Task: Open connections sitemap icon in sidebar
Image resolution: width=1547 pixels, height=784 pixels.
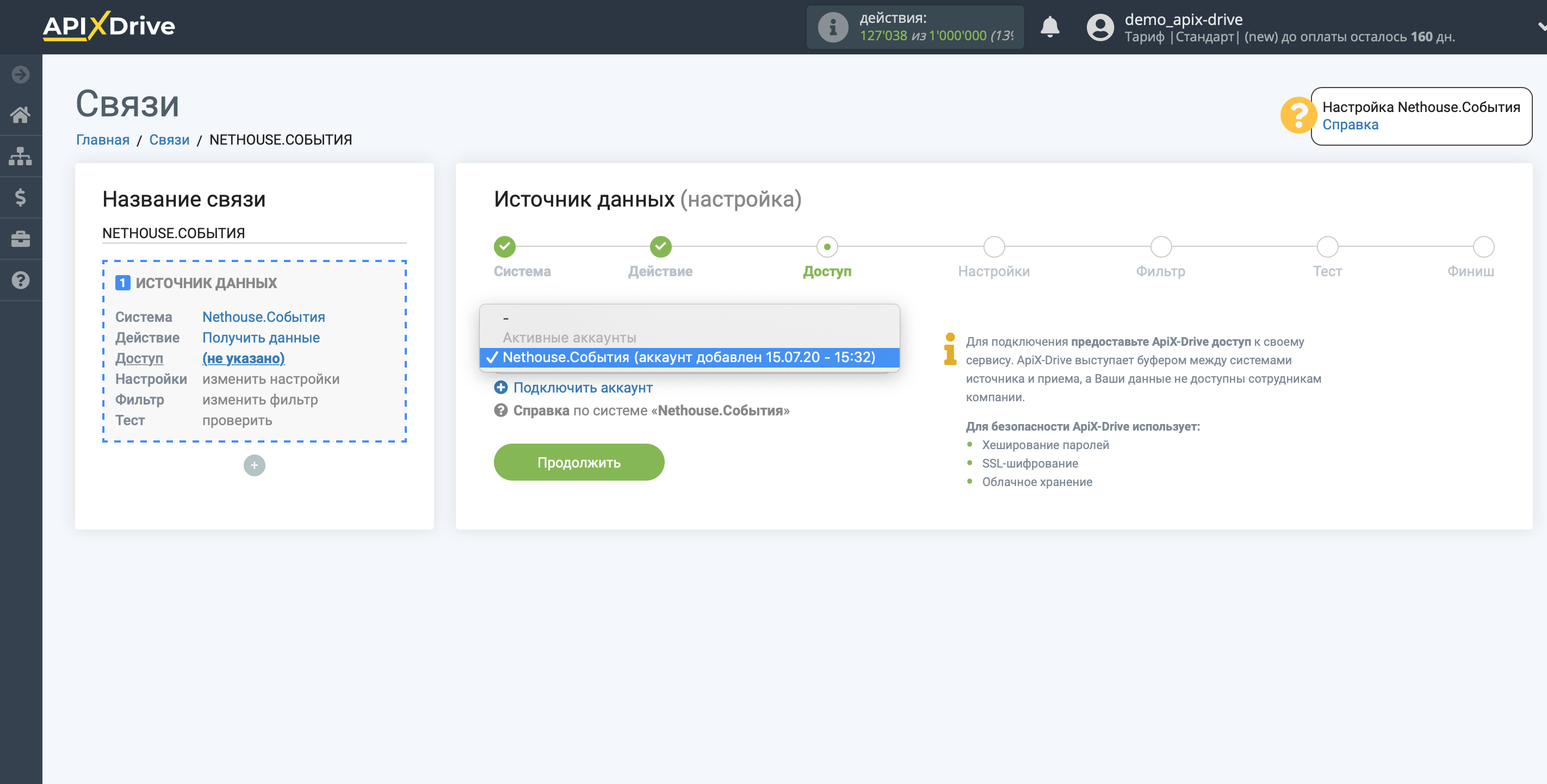Action: pos(21,156)
